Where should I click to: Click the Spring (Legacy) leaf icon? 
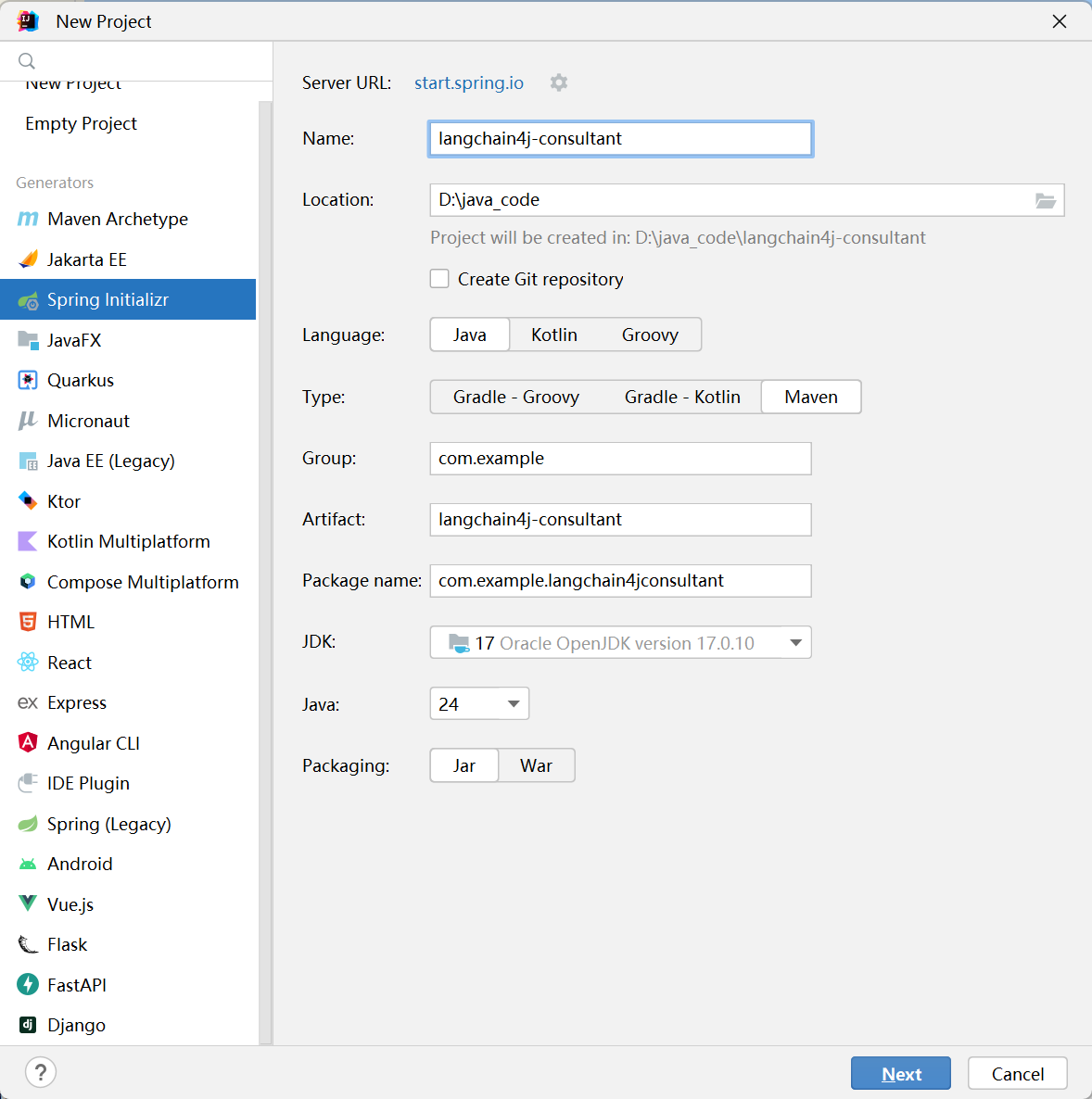pyautogui.click(x=28, y=824)
